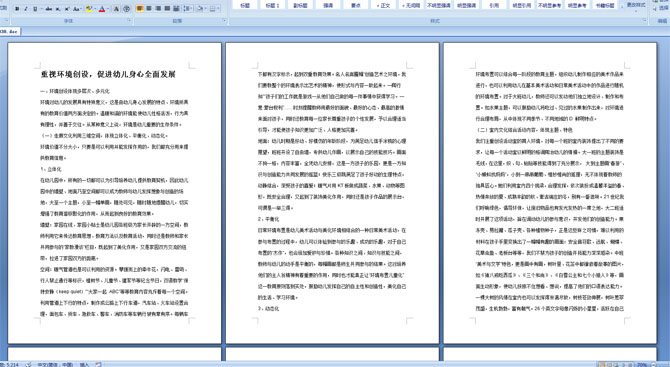This screenshot has width=670, height=367.
Task: Open the change case Aa dropdown
Action: pos(77,9)
